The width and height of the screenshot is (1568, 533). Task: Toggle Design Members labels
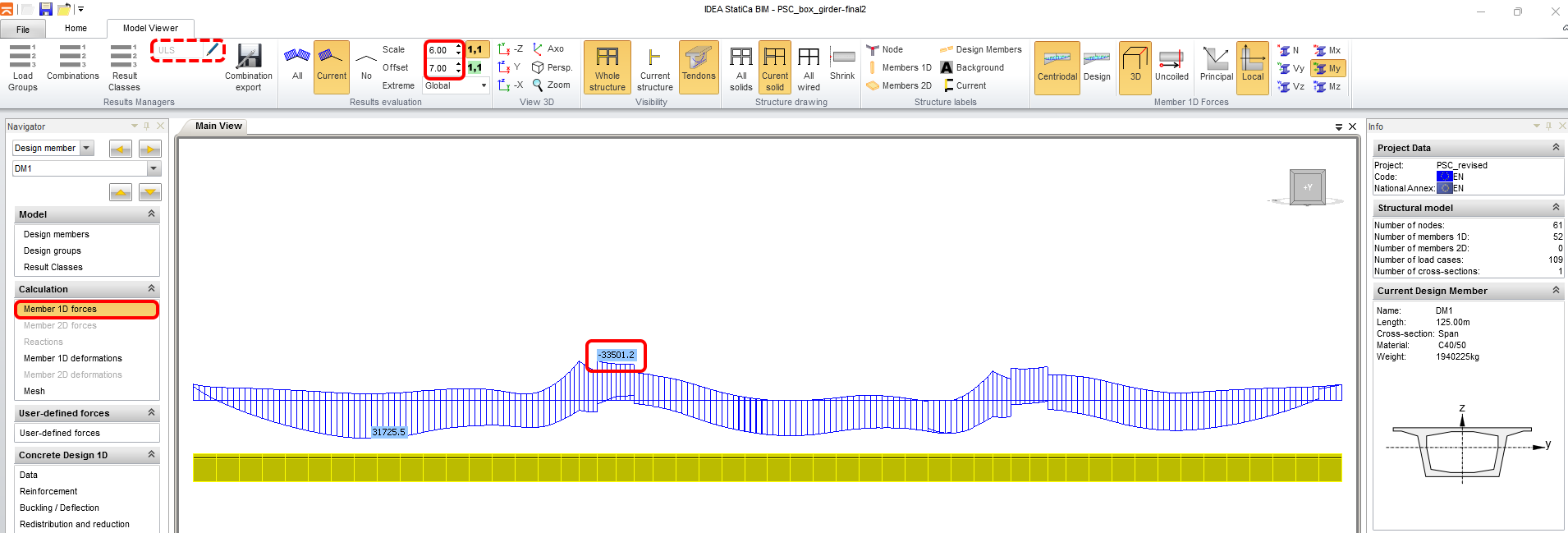(x=981, y=50)
